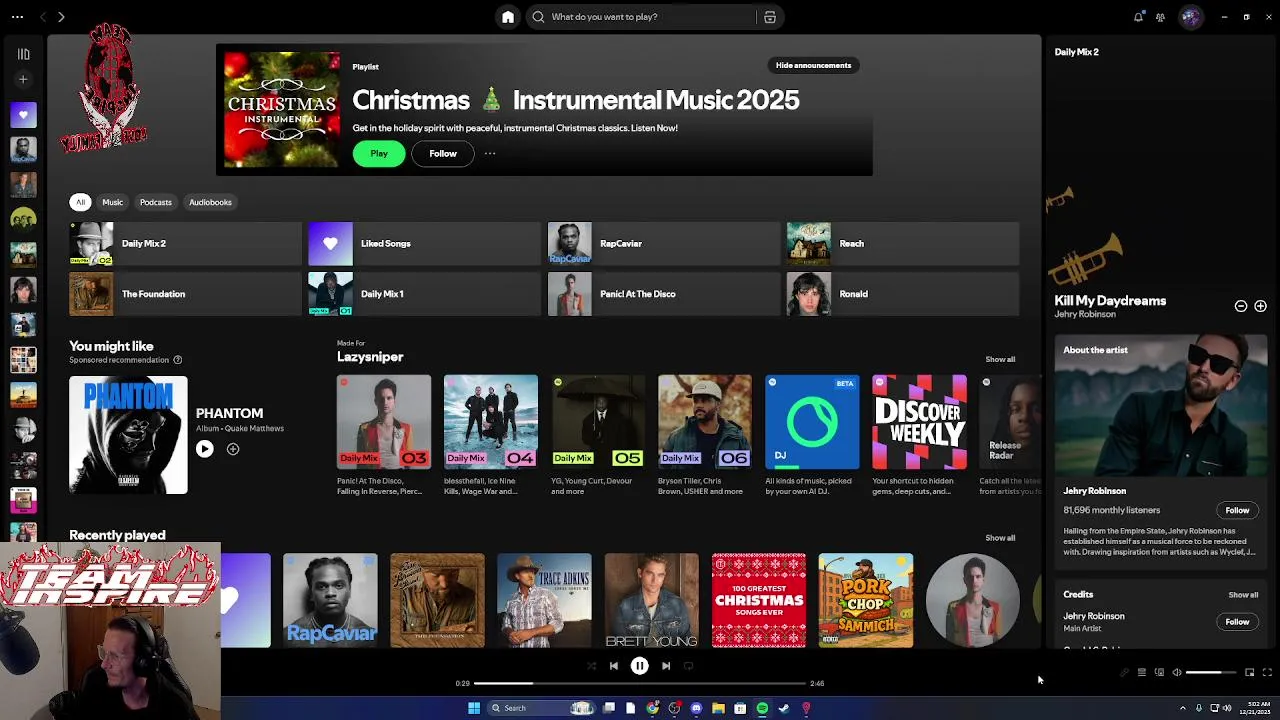Open the Daily Mix 04 card
Screen dimensions: 1280x720
(491, 436)
